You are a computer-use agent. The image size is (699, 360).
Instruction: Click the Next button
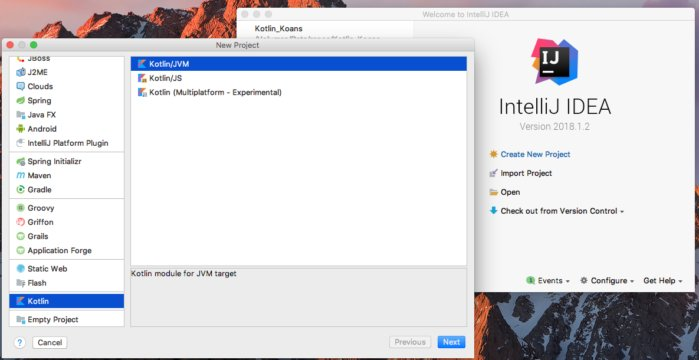pos(451,342)
